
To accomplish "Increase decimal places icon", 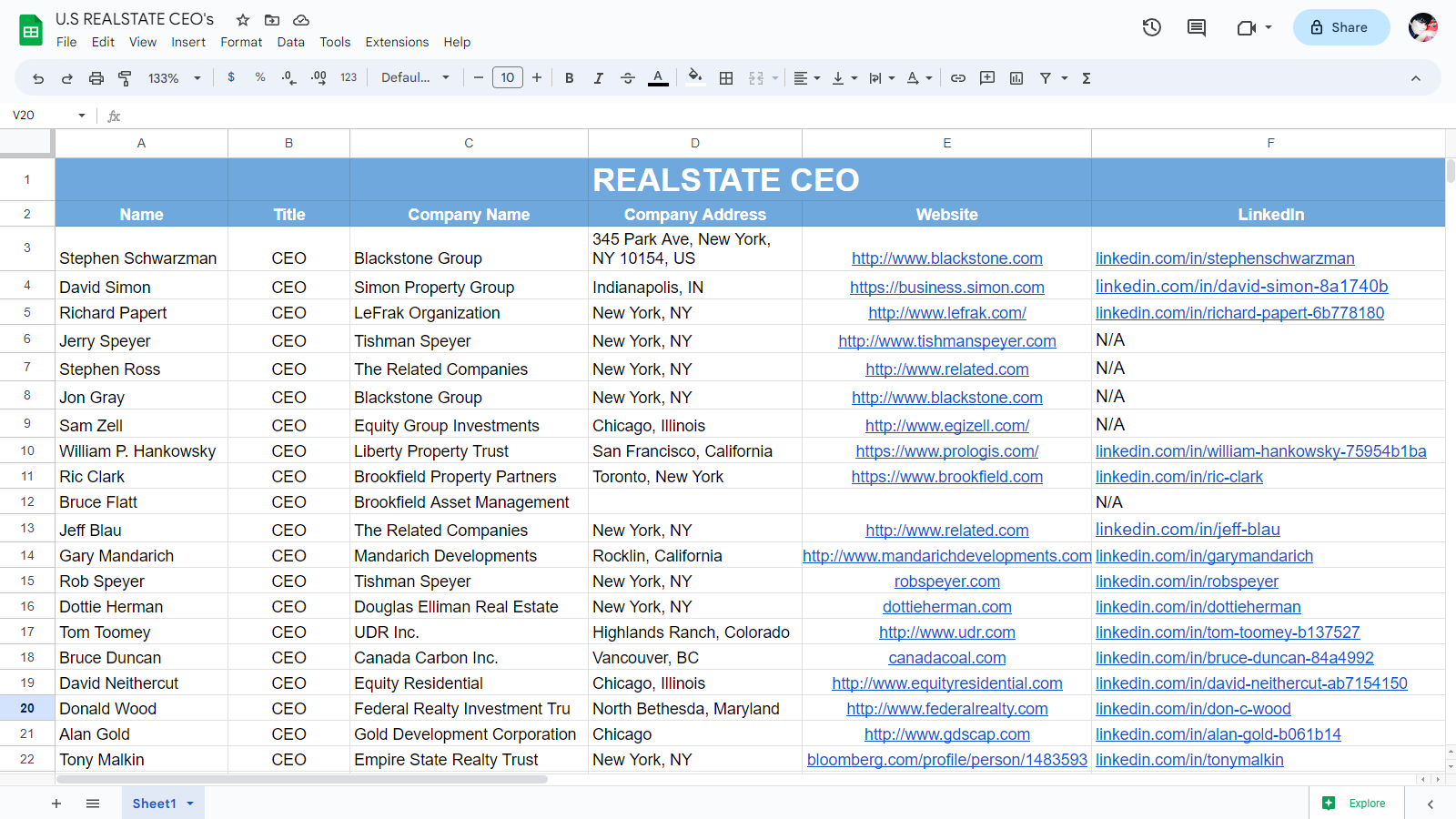I will [x=318, y=78].
